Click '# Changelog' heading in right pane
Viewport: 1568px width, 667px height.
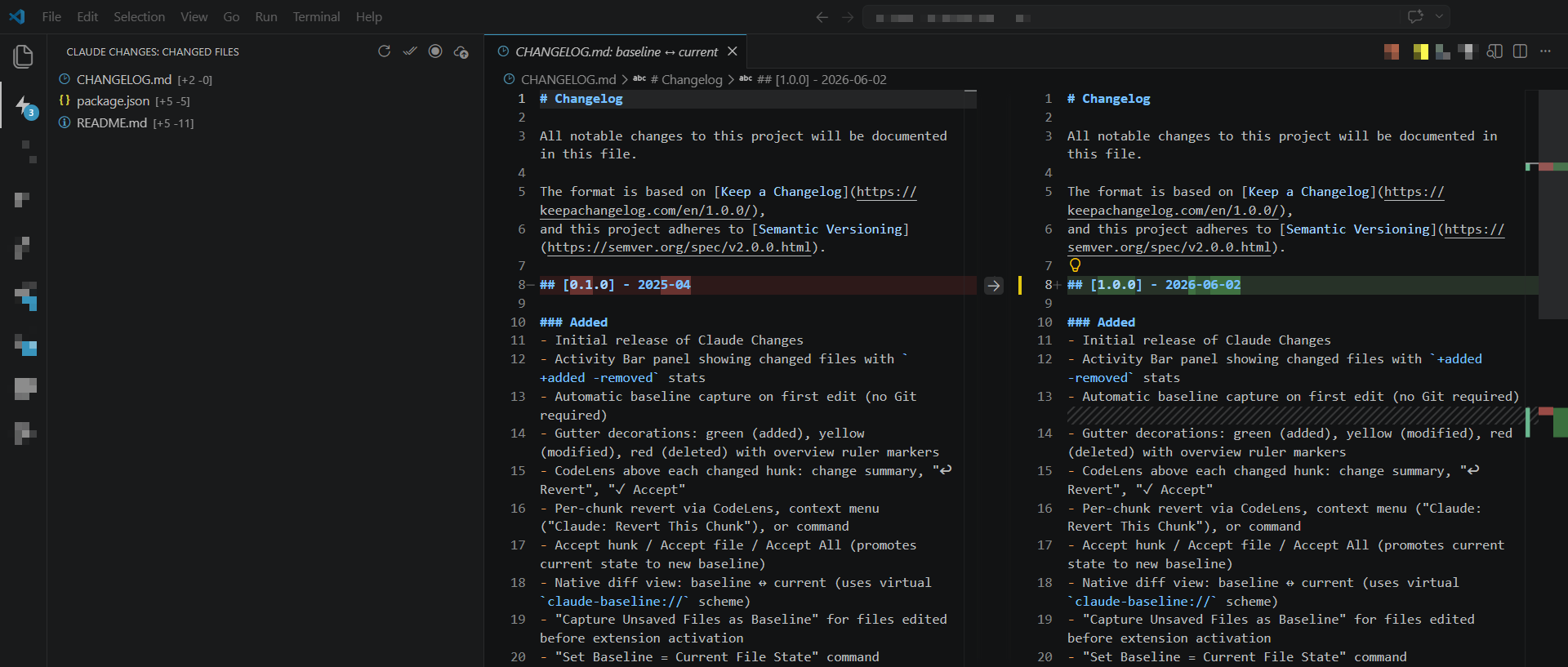pos(1108,99)
